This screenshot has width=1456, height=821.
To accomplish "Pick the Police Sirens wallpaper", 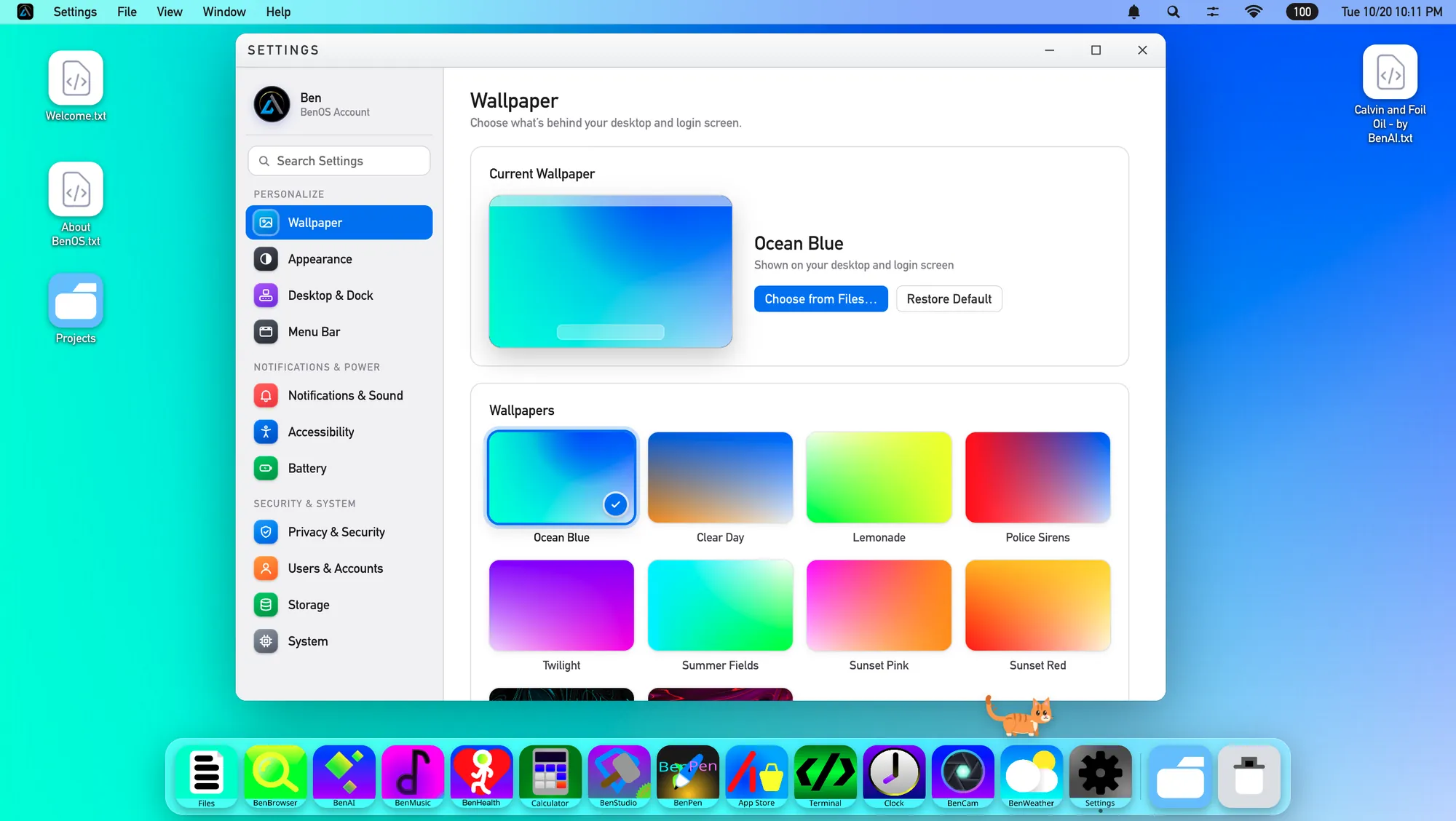I will tap(1037, 477).
